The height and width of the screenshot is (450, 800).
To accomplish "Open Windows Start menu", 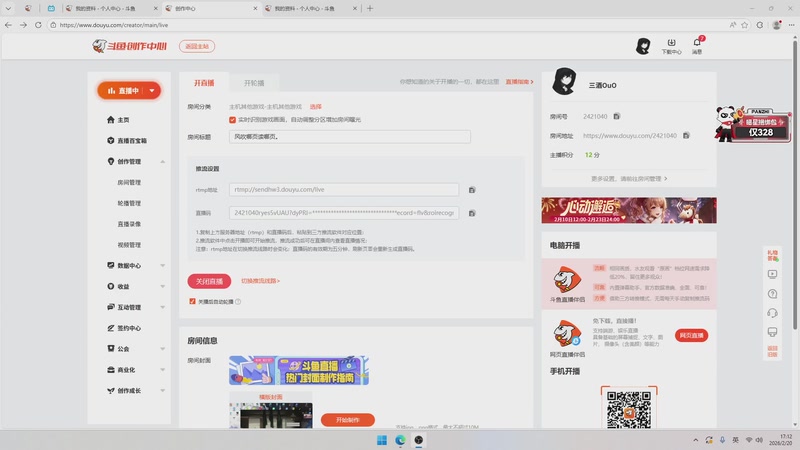I will coord(382,440).
